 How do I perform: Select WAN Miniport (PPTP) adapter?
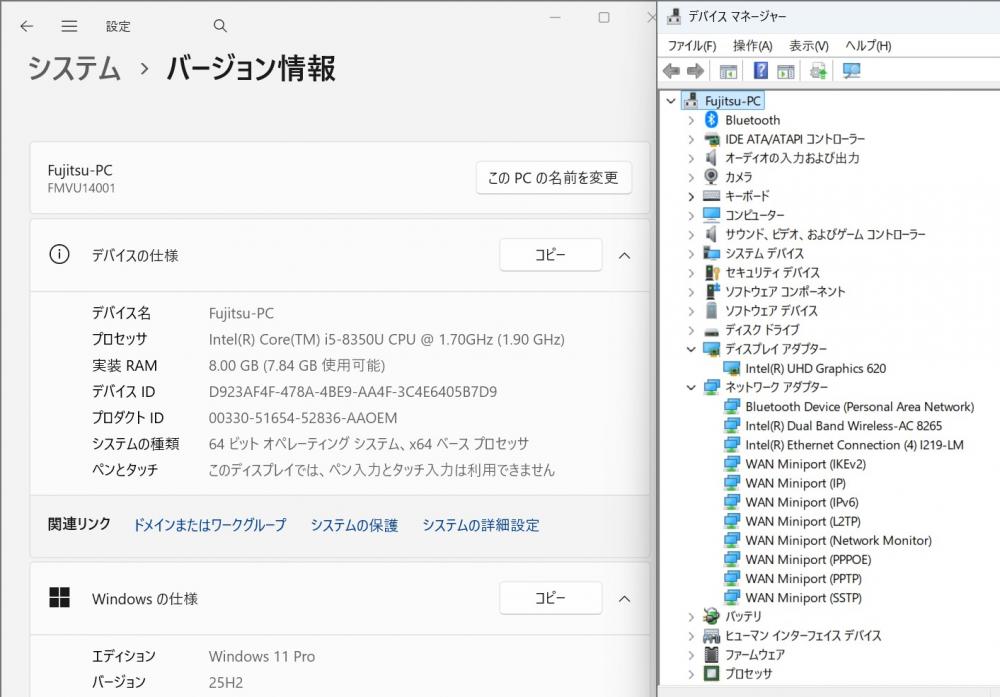pyautogui.click(x=803, y=578)
